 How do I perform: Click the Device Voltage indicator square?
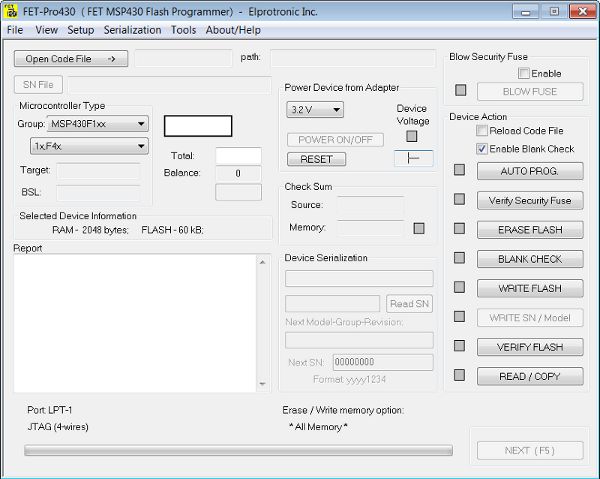(x=412, y=136)
